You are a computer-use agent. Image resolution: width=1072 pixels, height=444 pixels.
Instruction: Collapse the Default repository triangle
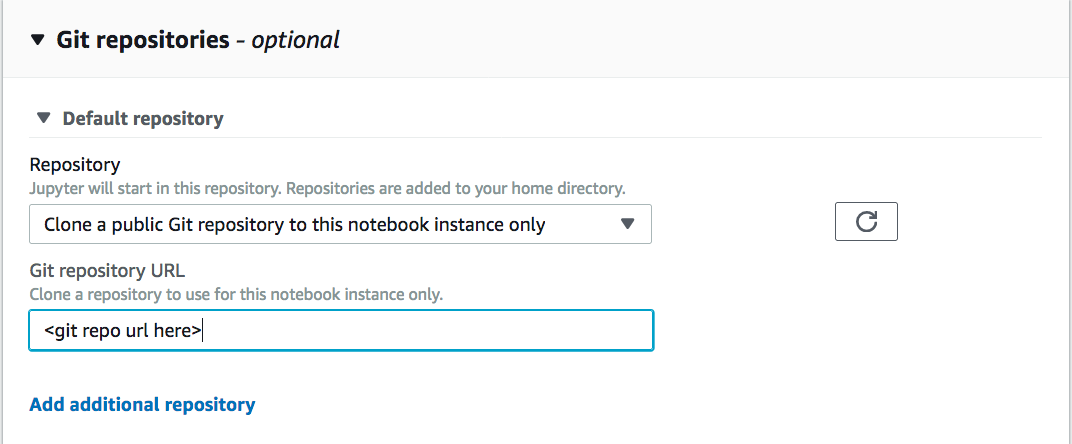point(44,118)
